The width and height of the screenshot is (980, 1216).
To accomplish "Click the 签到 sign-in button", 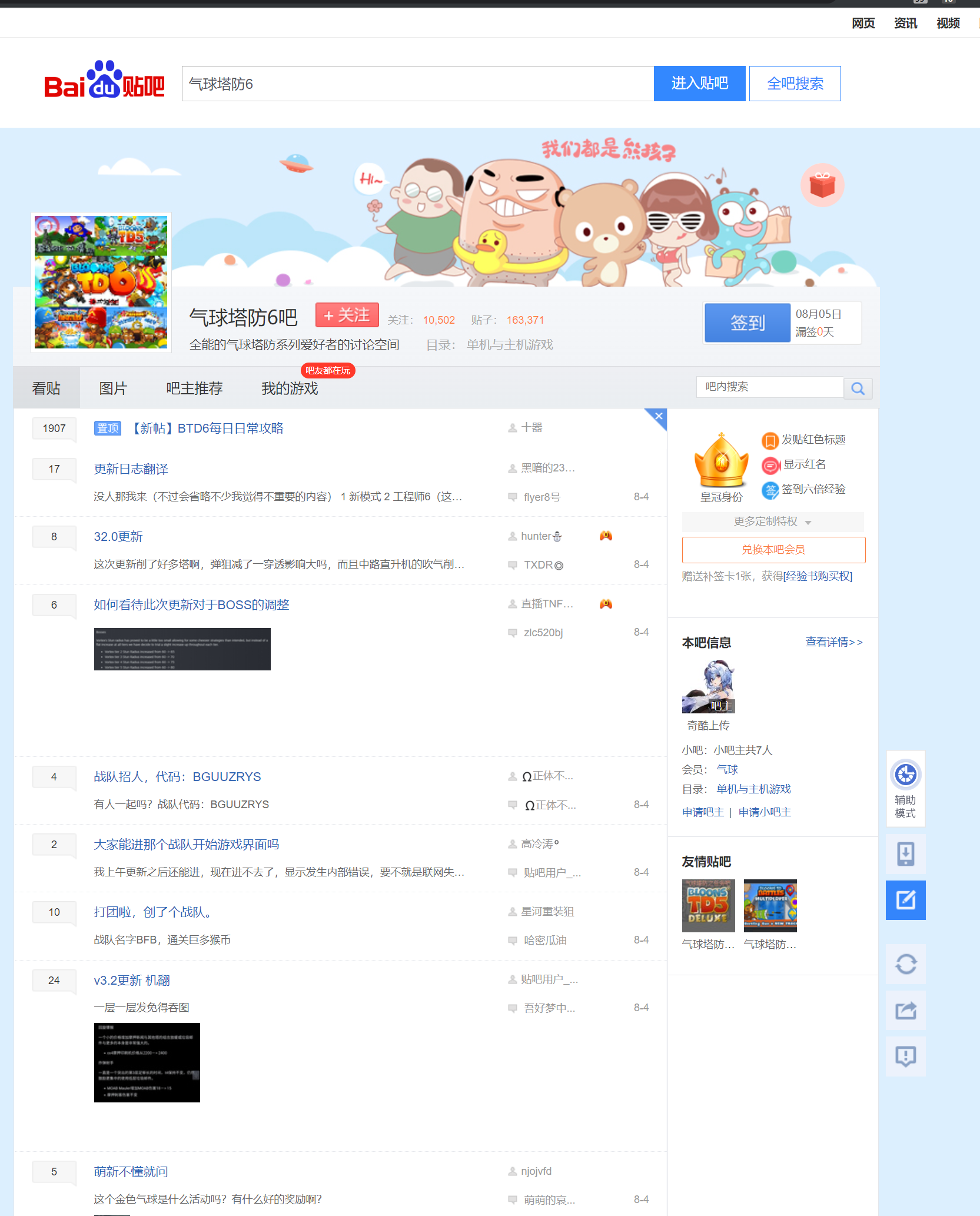I will coord(746,323).
